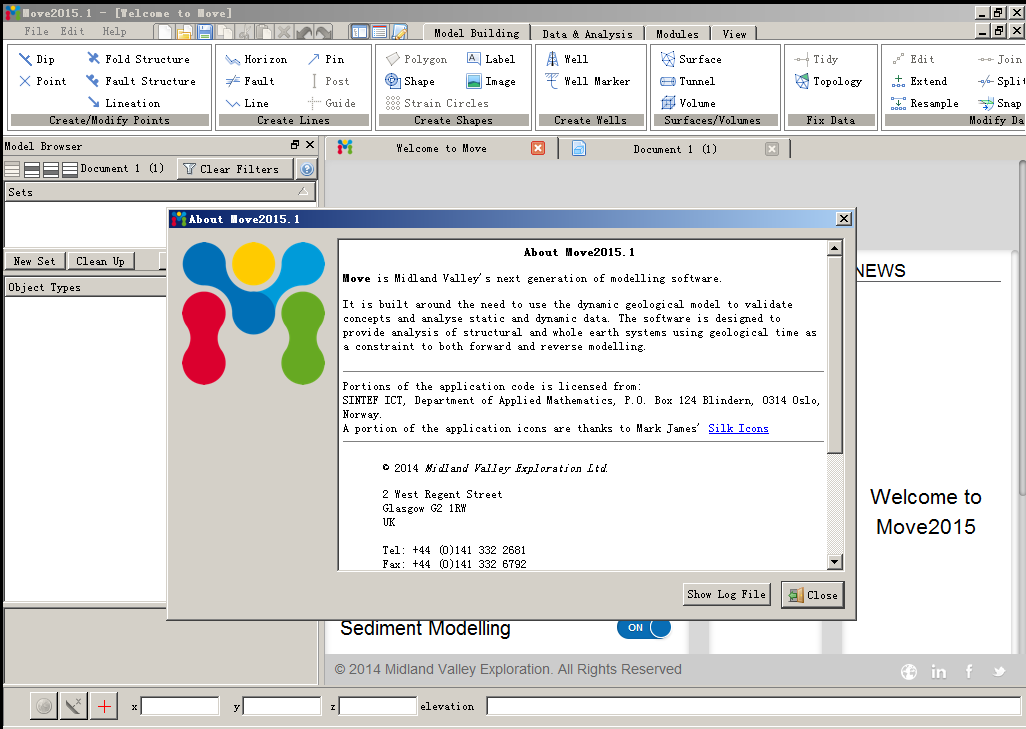Click the About dialog scrollbar up arrow

(x=834, y=248)
